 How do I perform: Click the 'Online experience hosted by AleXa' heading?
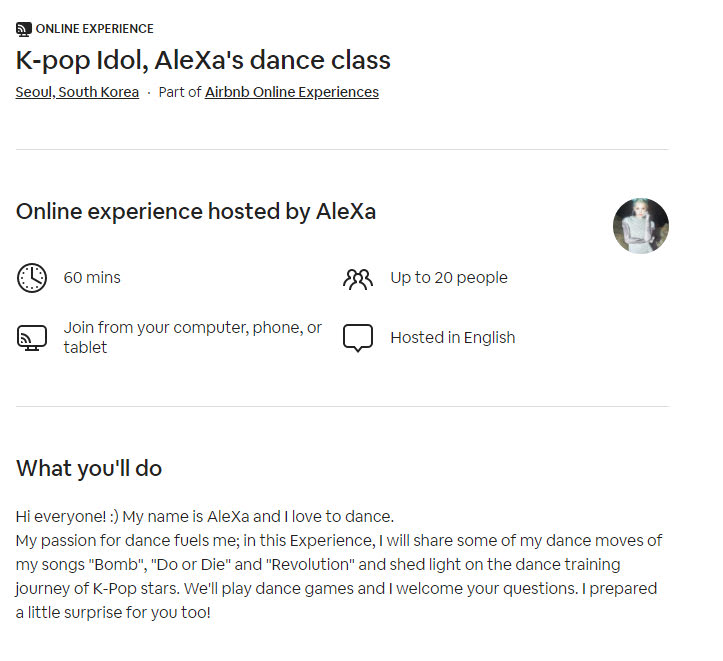tap(196, 212)
